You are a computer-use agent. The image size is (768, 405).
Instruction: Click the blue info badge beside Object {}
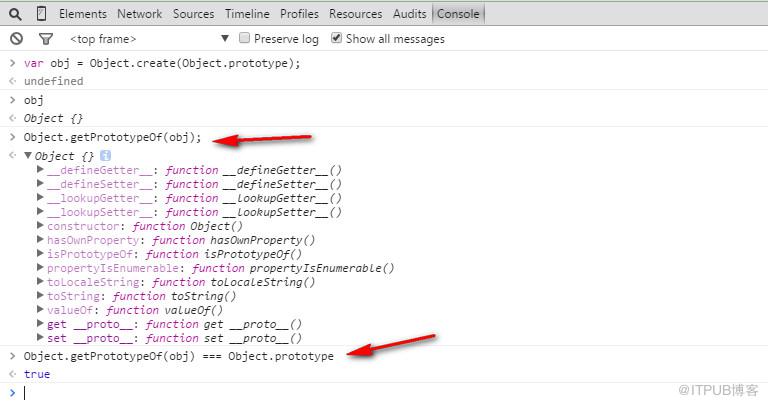(105, 156)
